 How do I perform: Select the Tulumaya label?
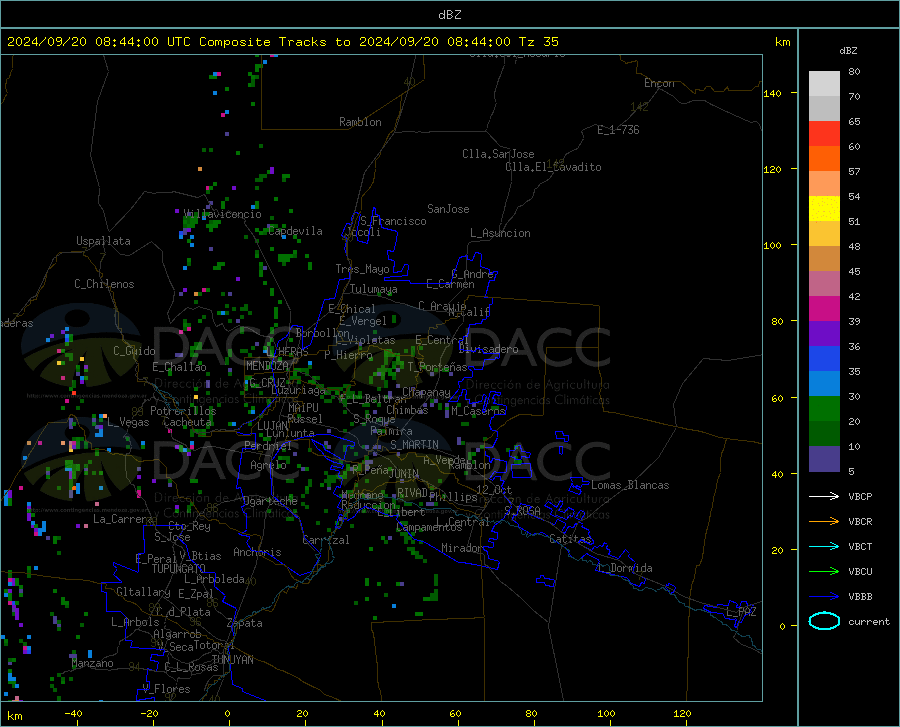(x=374, y=289)
